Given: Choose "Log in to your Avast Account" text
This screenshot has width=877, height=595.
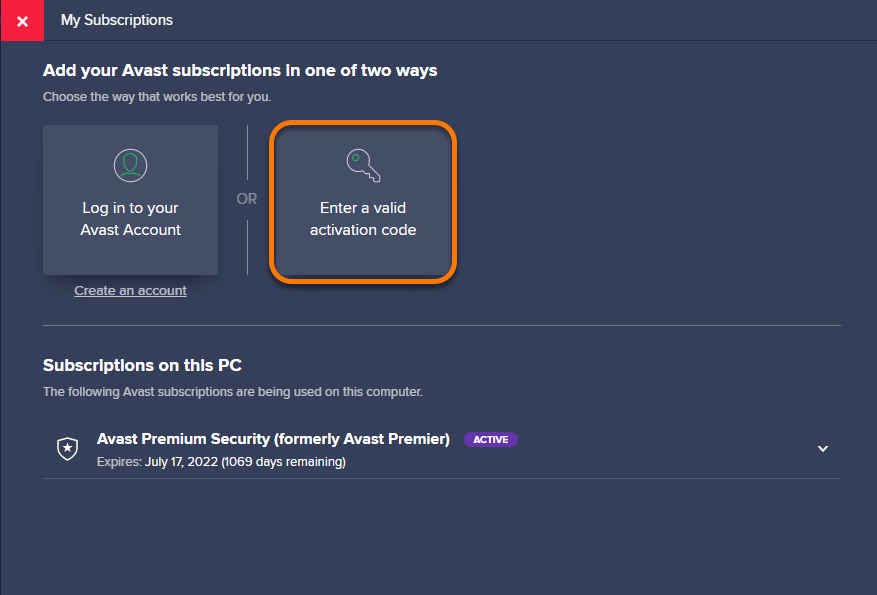Looking at the screenshot, I should click(x=130, y=219).
